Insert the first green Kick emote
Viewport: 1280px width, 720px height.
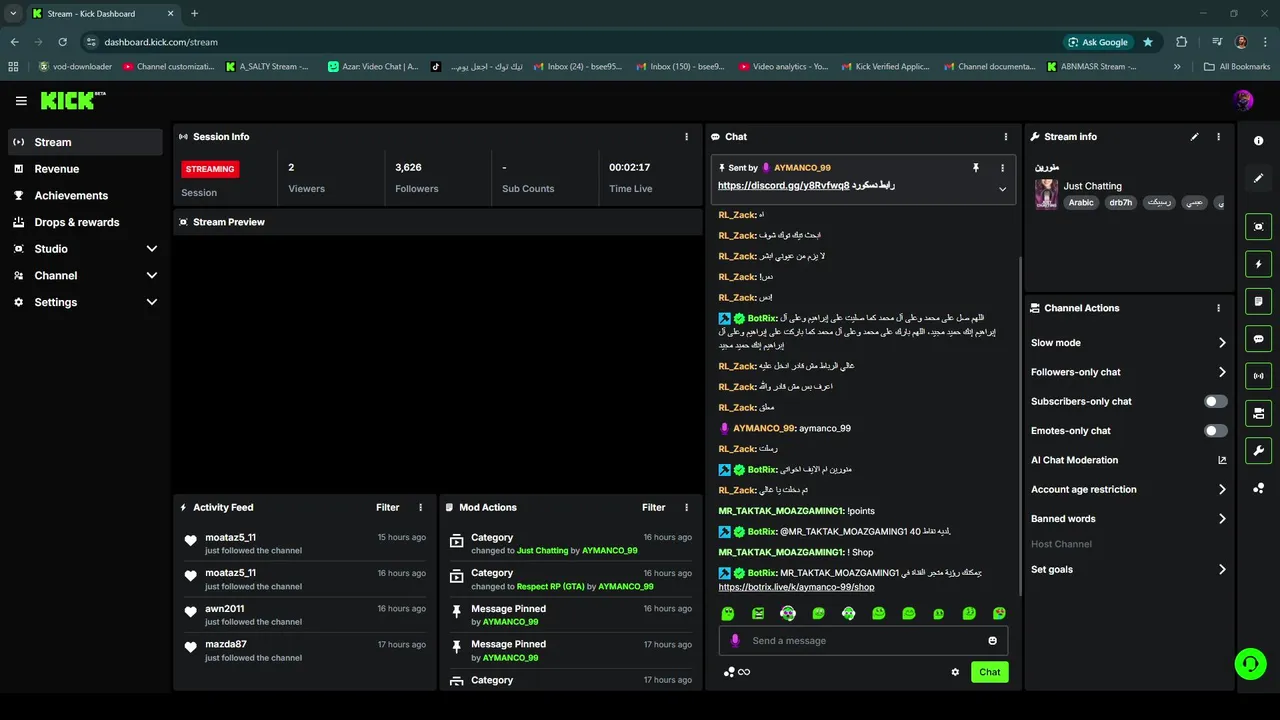728,613
